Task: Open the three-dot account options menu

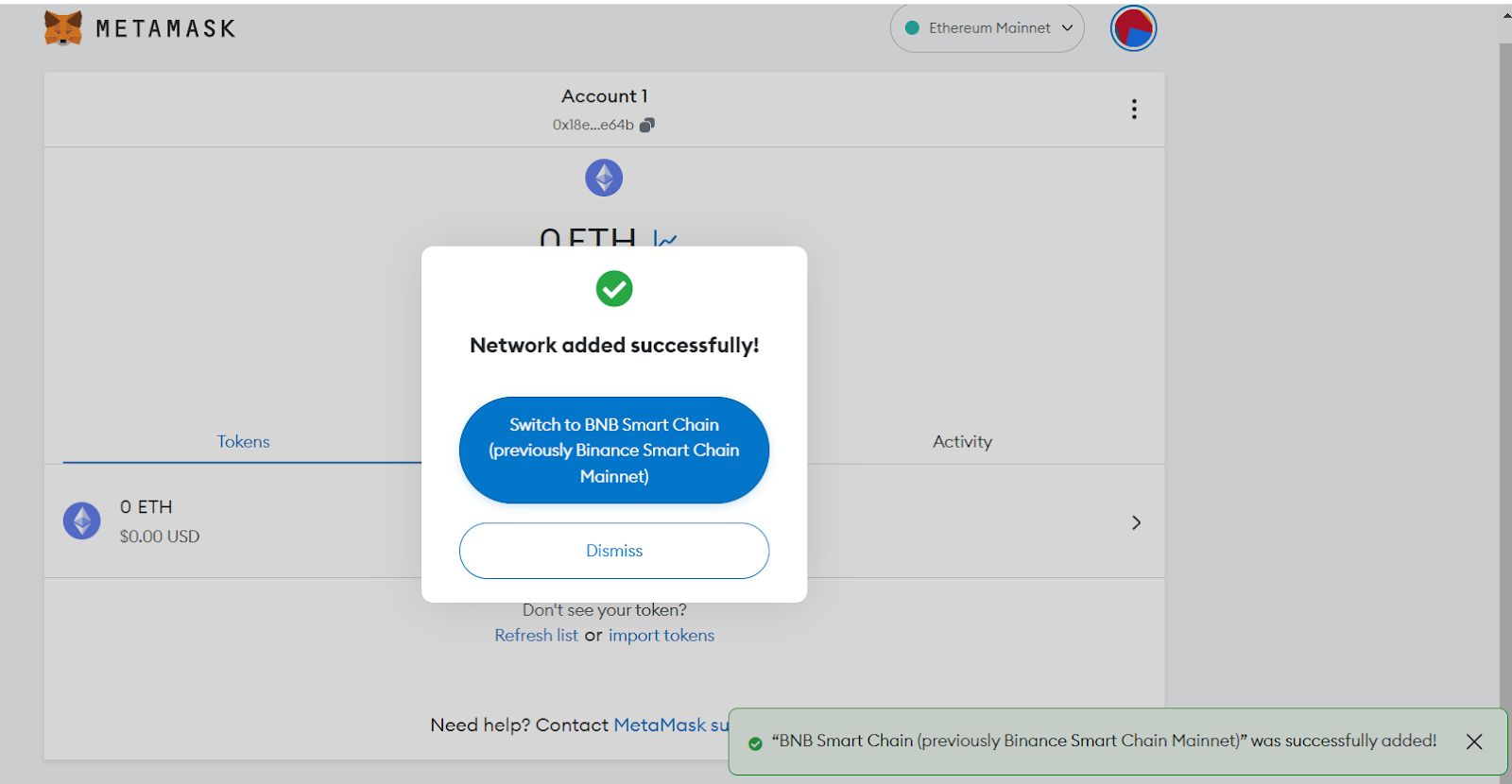Action: (1134, 110)
